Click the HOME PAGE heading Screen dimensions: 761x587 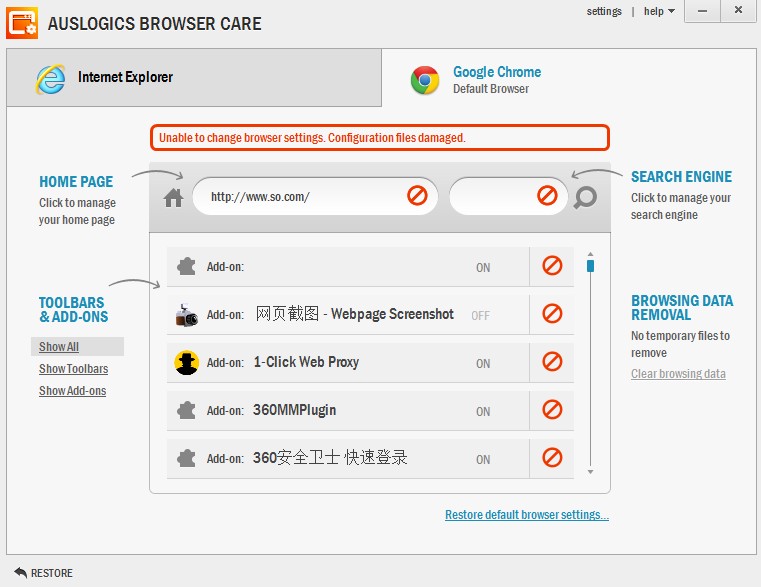pyautogui.click(x=76, y=182)
